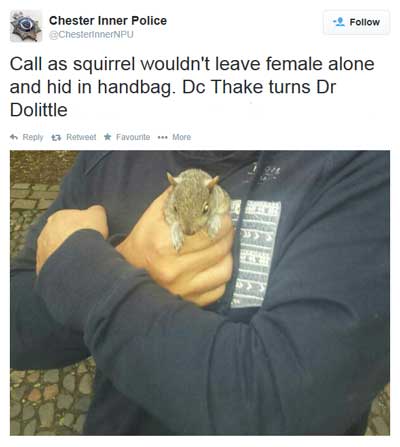Click the retweet arrows icon
Screen dimensions: 400x447
(x=56, y=137)
